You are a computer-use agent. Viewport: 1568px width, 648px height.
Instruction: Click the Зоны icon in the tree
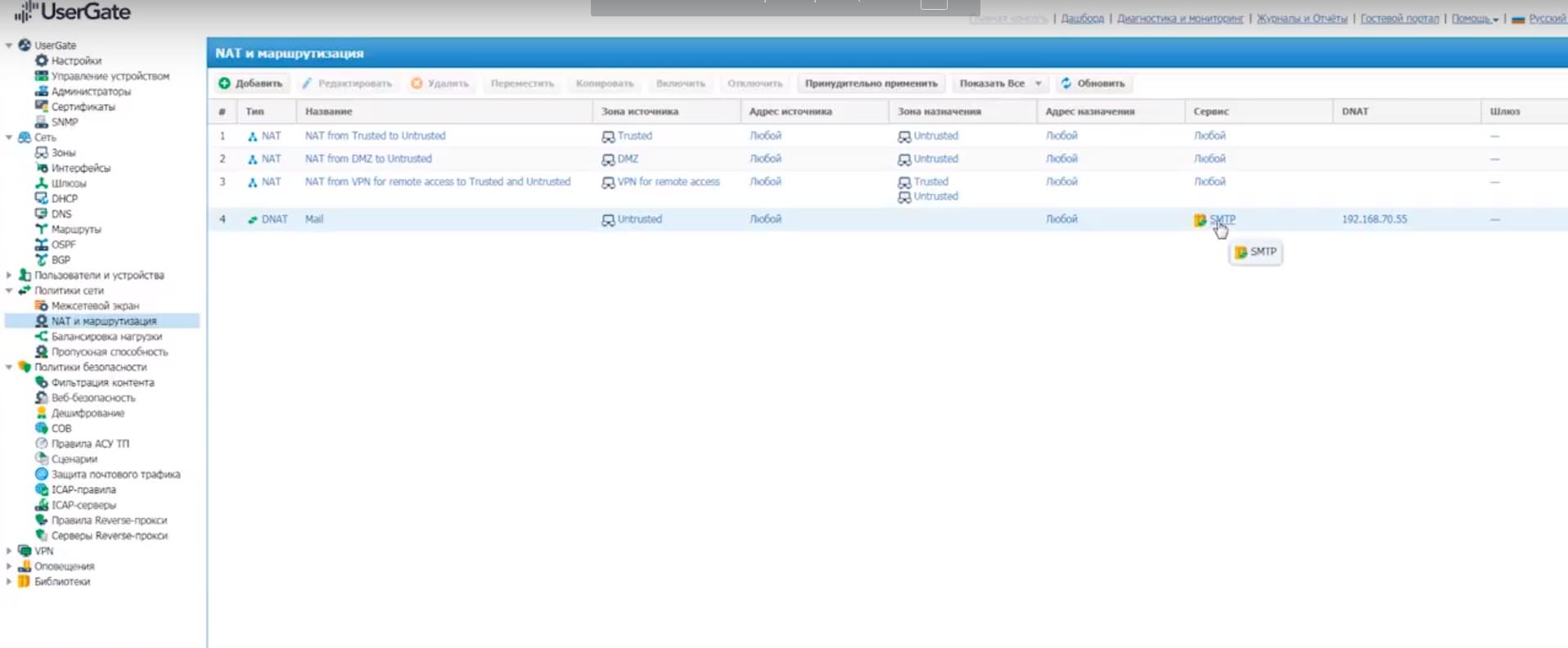pyautogui.click(x=42, y=152)
